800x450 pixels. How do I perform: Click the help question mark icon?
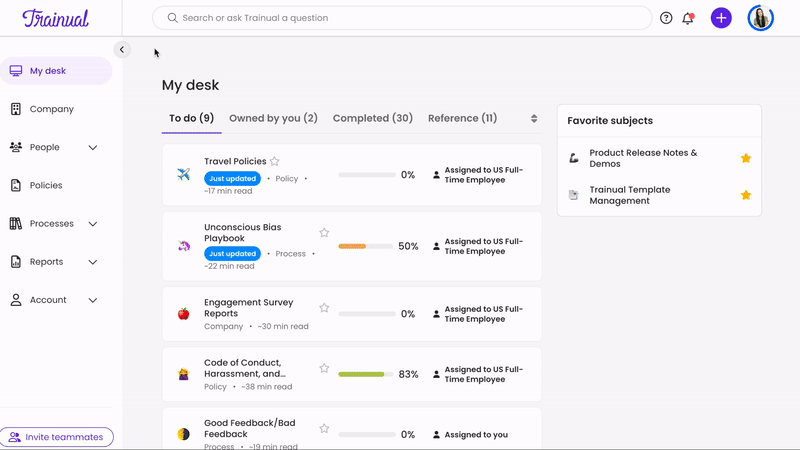click(666, 18)
